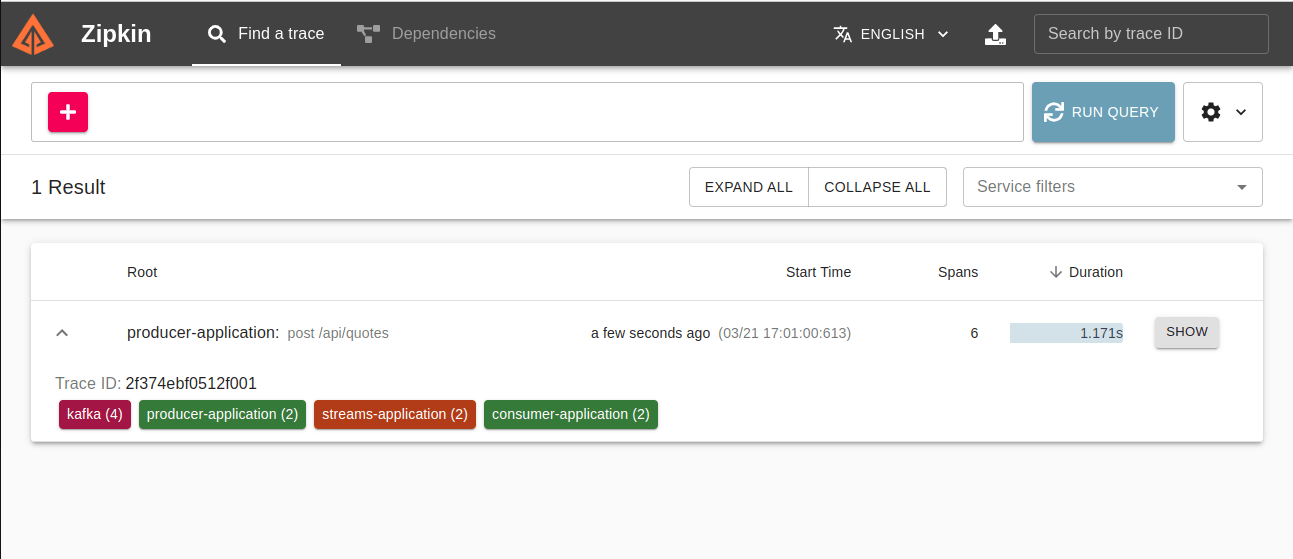1293x559 pixels.
Task: Click the COLLAPSE ALL button
Action: pyautogui.click(x=877, y=187)
